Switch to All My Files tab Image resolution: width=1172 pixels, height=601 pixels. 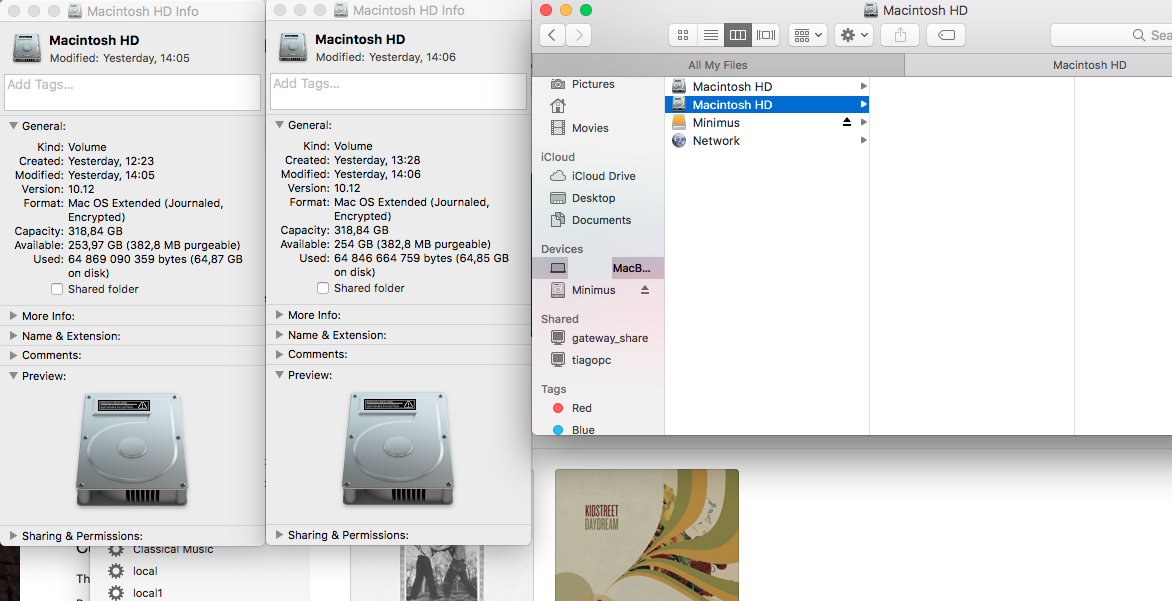point(718,65)
